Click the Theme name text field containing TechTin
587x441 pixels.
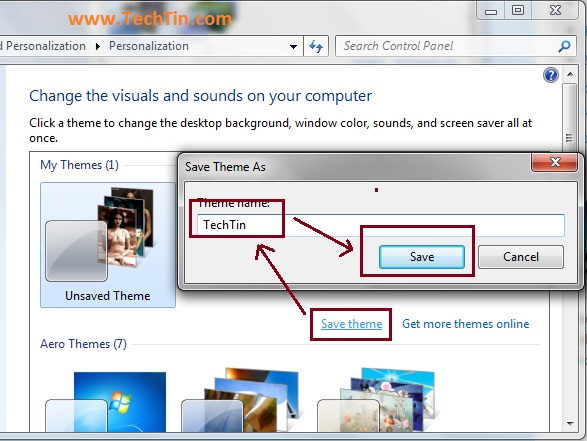click(380, 225)
